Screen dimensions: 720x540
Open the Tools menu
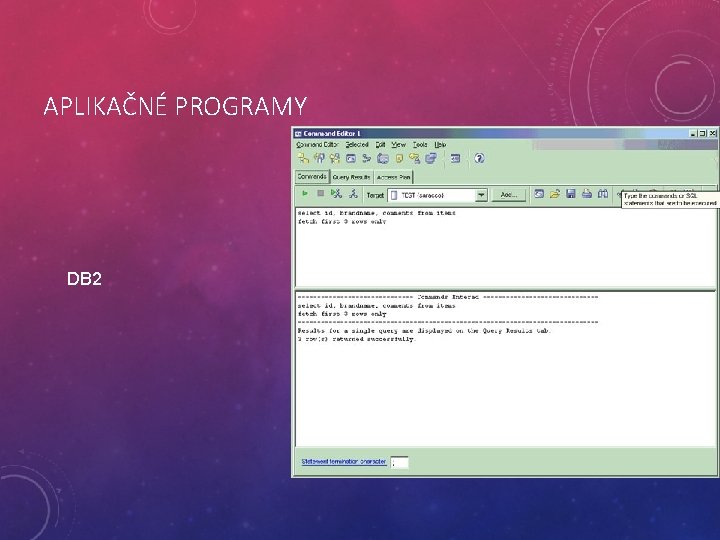coord(420,144)
